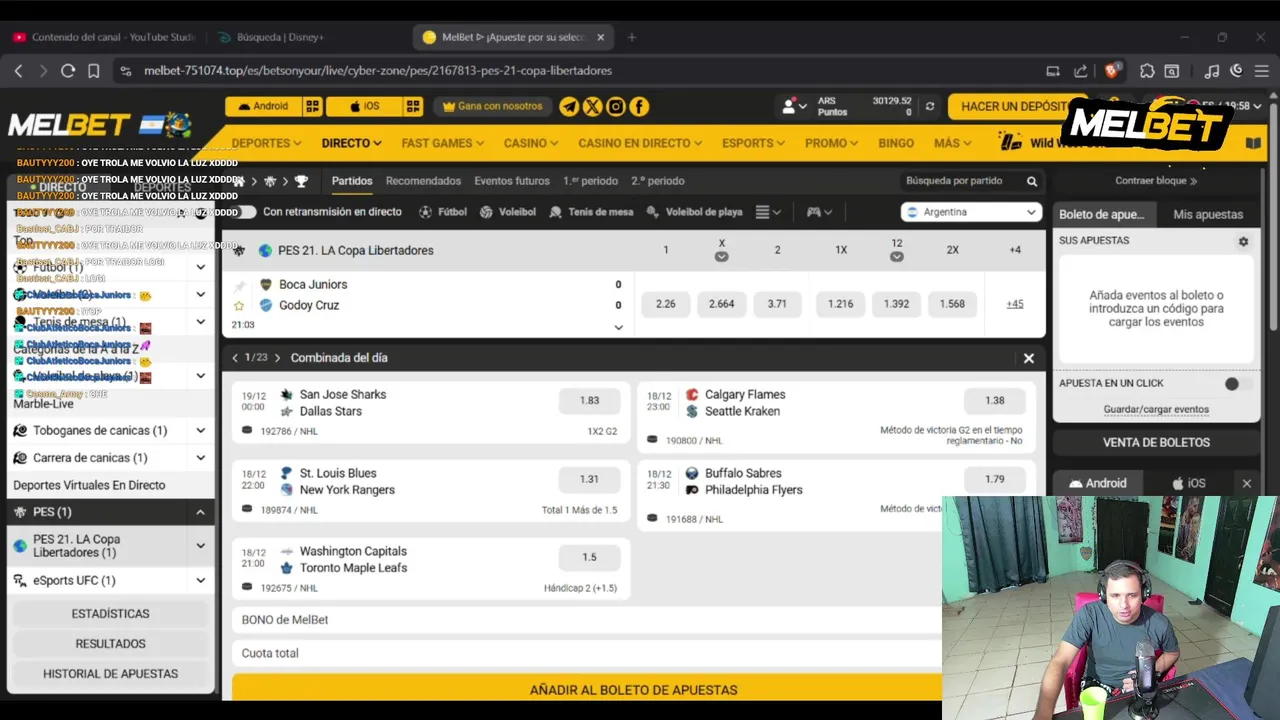
Task: Open browser hamburger menu
Action: 1263,71
